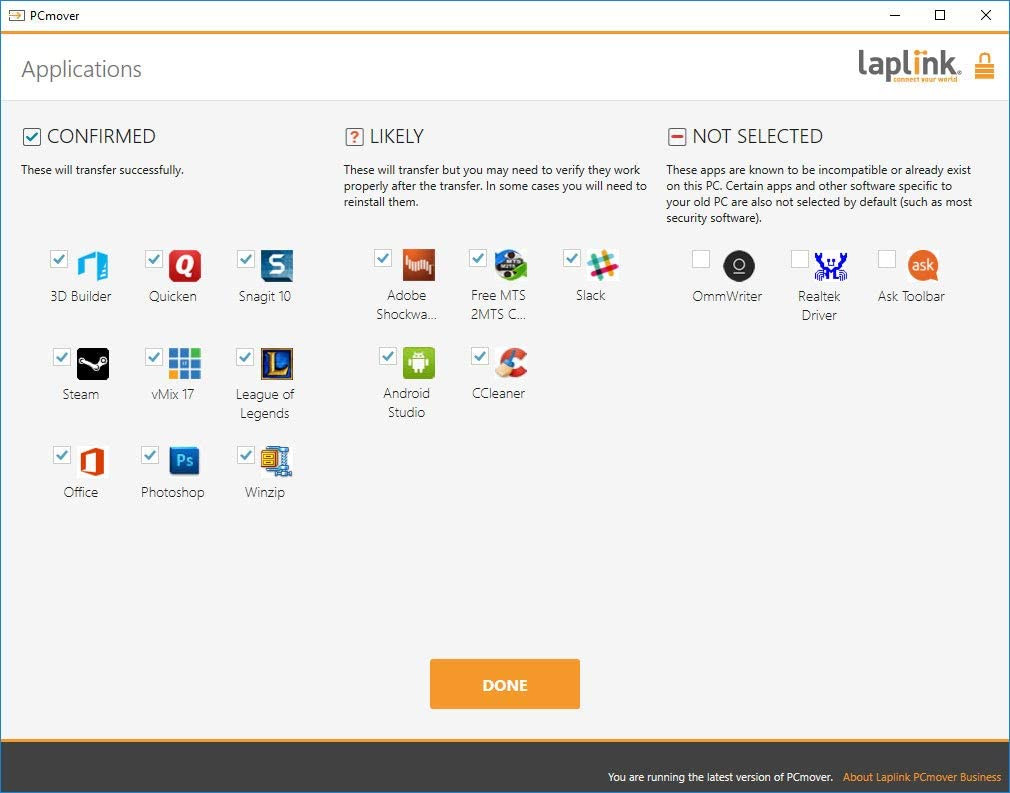This screenshot has width=1010, height=793.
Task: Click the Steam app icon
Action: 92,364
